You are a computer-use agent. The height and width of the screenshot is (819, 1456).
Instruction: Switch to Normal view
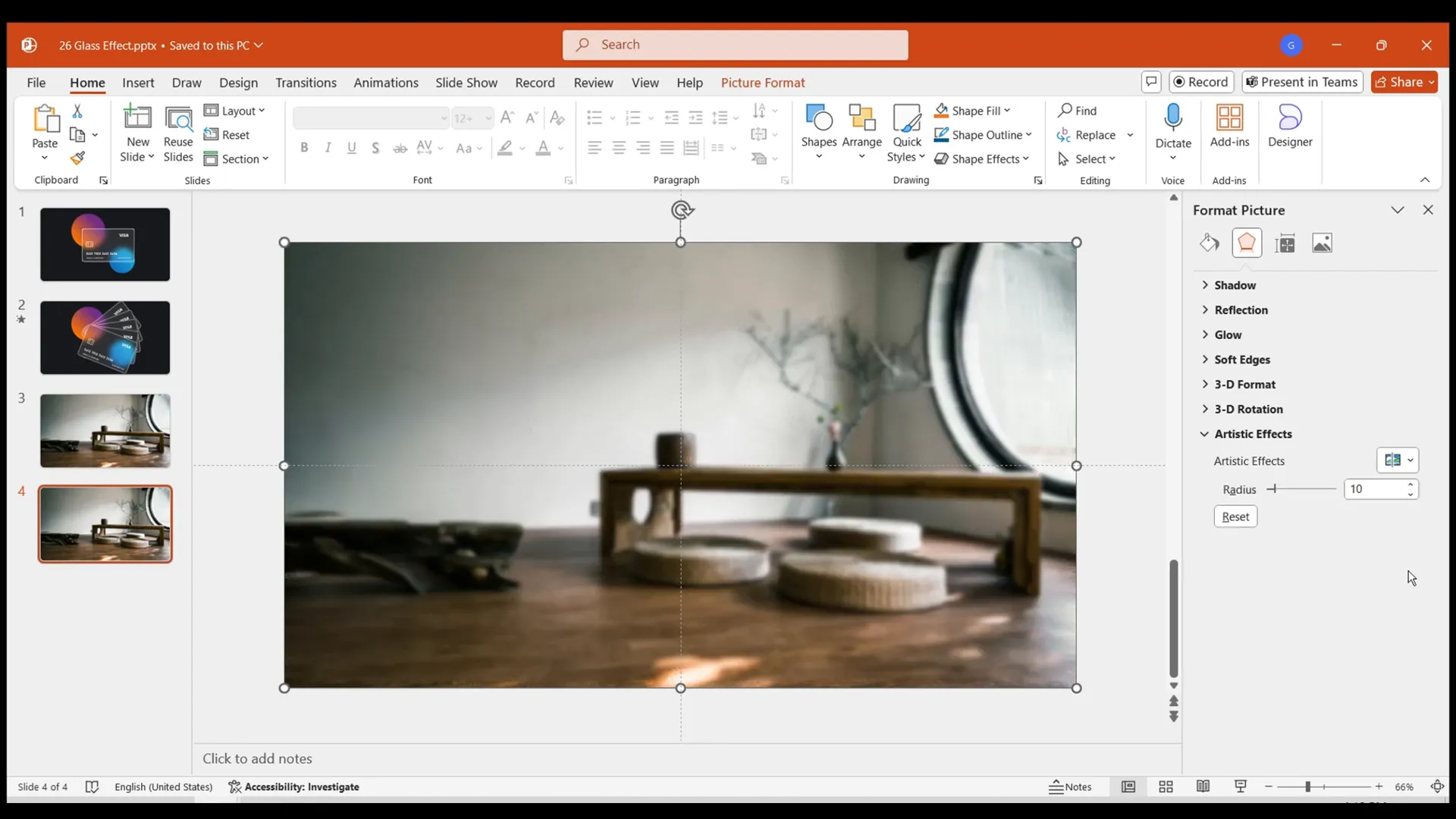click(x=1128, y=787)
